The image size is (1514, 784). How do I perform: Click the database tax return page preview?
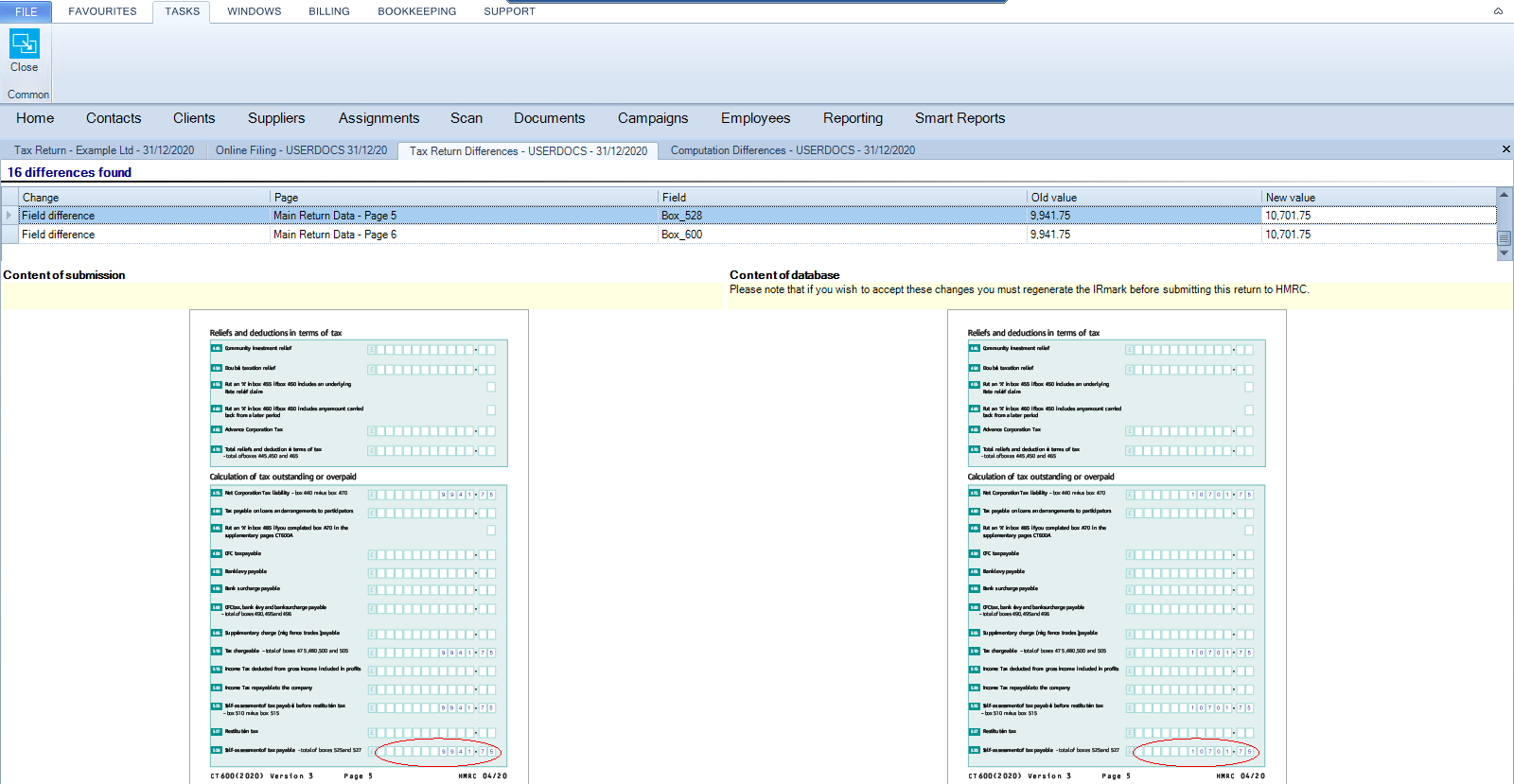[x=1117, y=547]
